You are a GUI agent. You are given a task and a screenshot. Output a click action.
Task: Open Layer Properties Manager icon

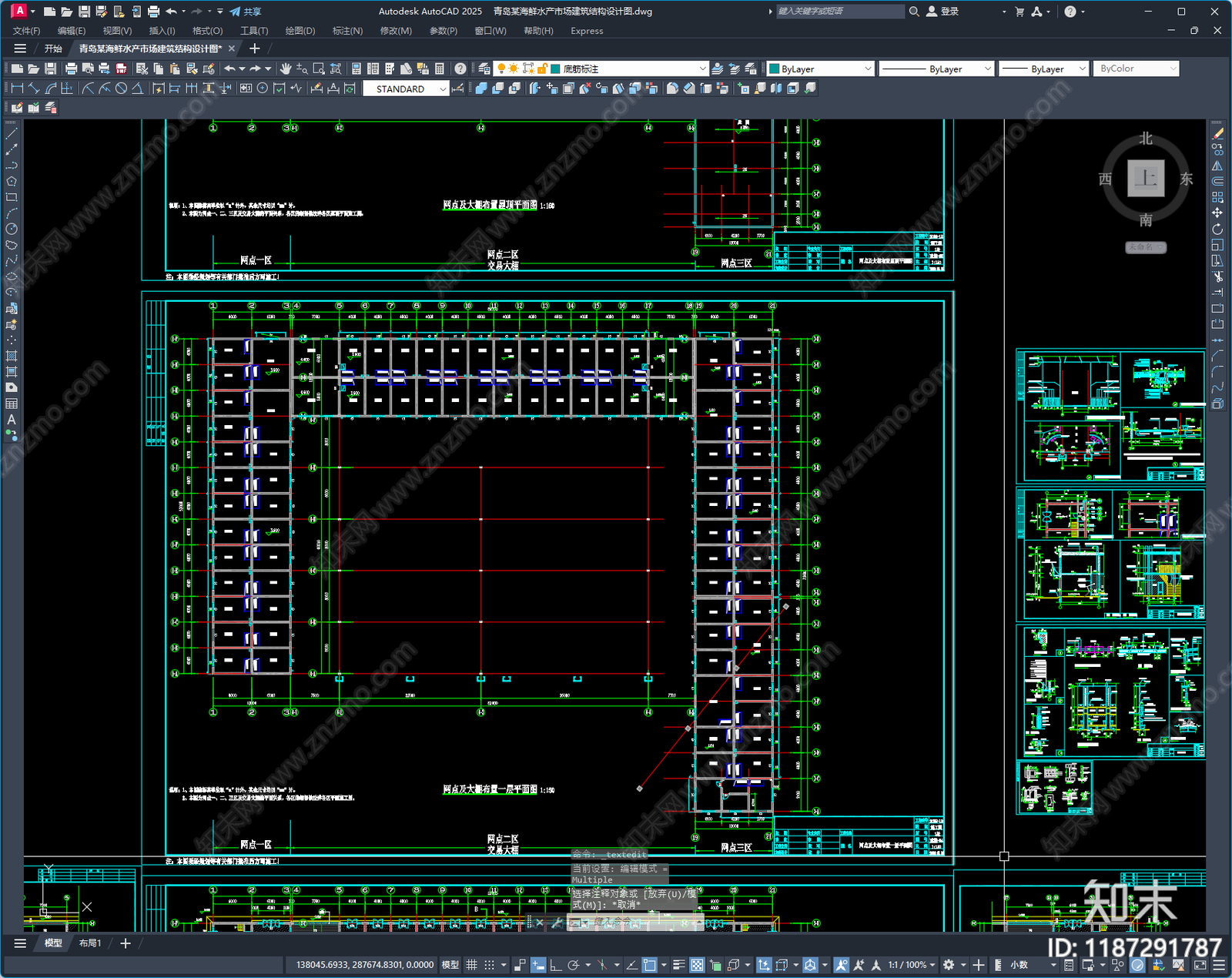coord(484,69)
